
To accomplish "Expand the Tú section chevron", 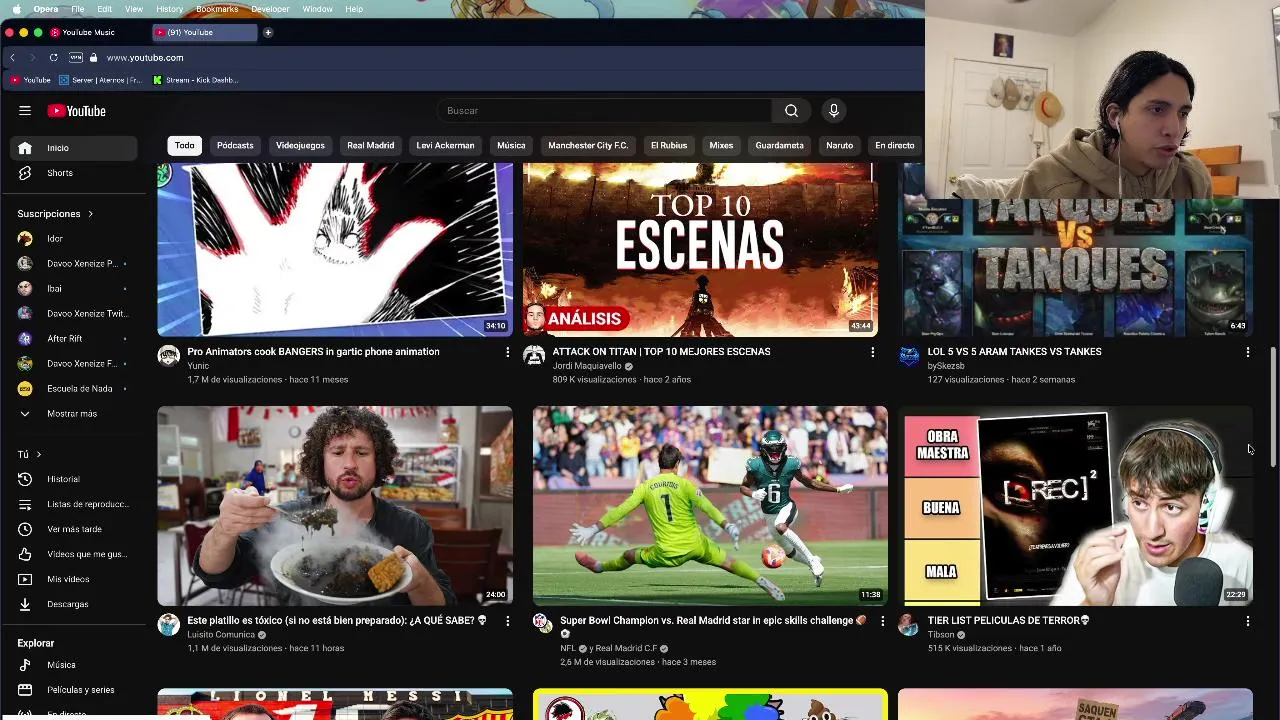I will (x=39, y=455).
